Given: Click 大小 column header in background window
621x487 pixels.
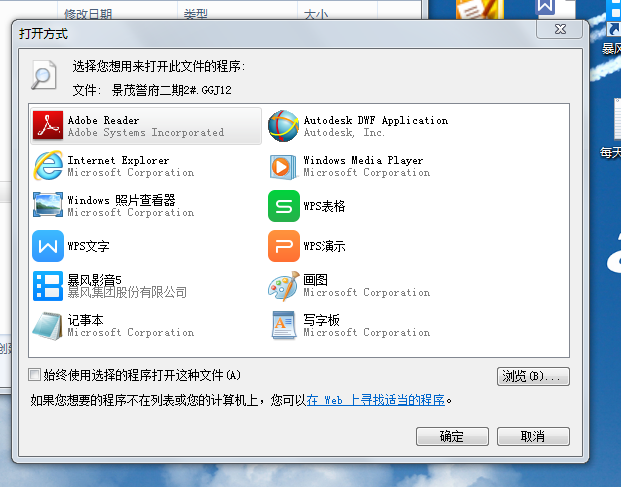Looking at the screenshot, I should pyautogui.click(x=316, y=14).
